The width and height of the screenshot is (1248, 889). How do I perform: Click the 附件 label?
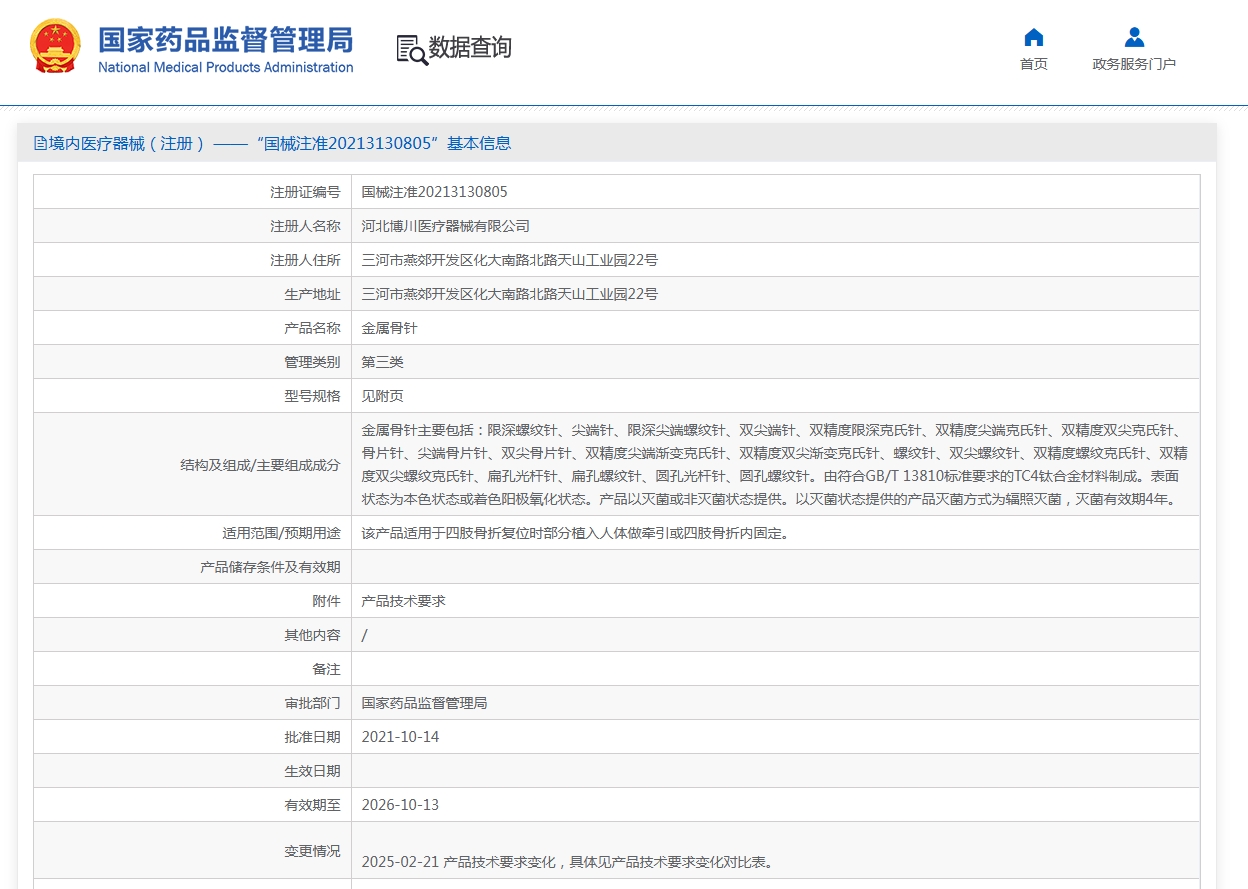[x=326, y=601]
